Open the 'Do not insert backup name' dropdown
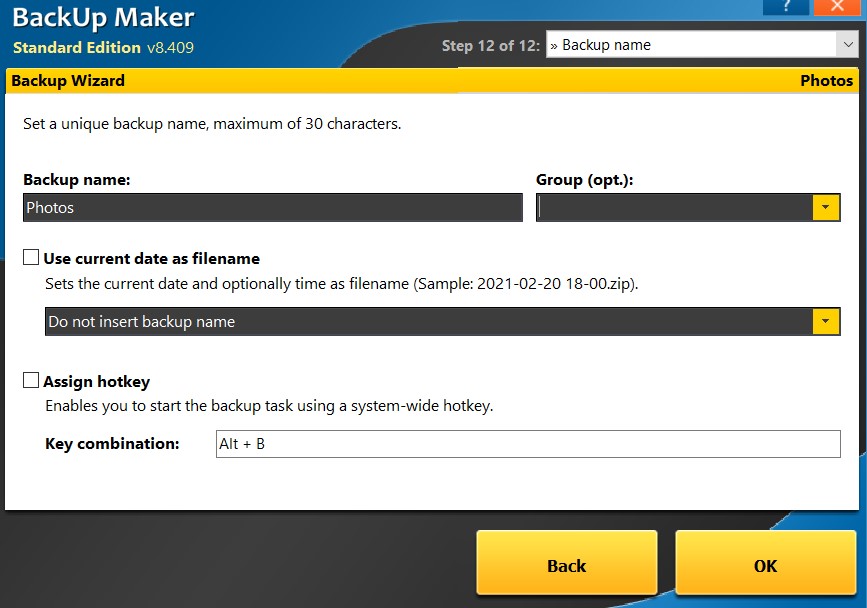The width and height of the screenshot is (867, 608). tap(442, 322)
